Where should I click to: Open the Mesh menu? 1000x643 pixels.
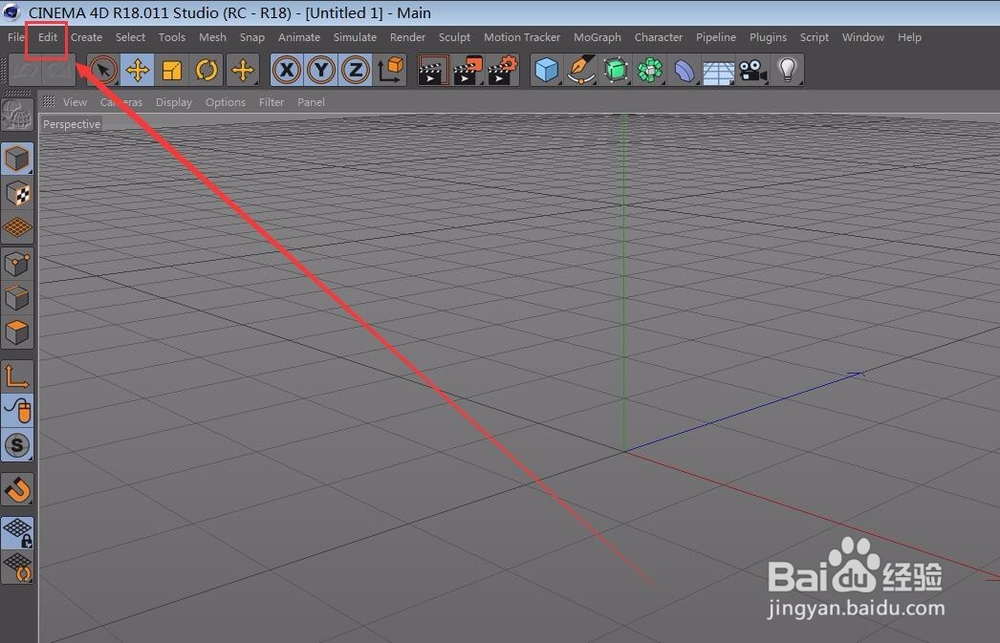pyautogui.click(x=212, y=37)
